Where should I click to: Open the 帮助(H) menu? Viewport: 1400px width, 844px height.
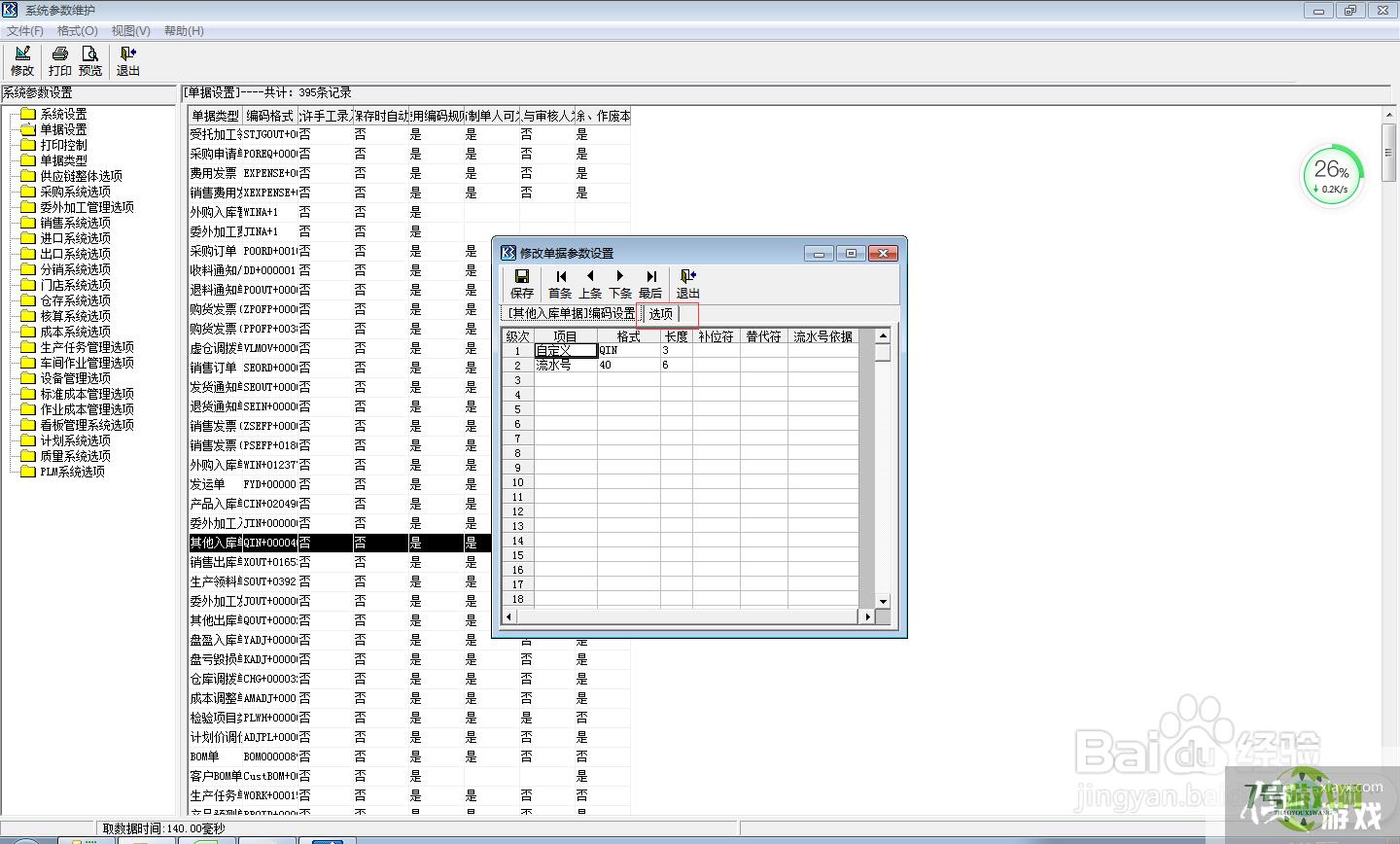tap(184, 31)
